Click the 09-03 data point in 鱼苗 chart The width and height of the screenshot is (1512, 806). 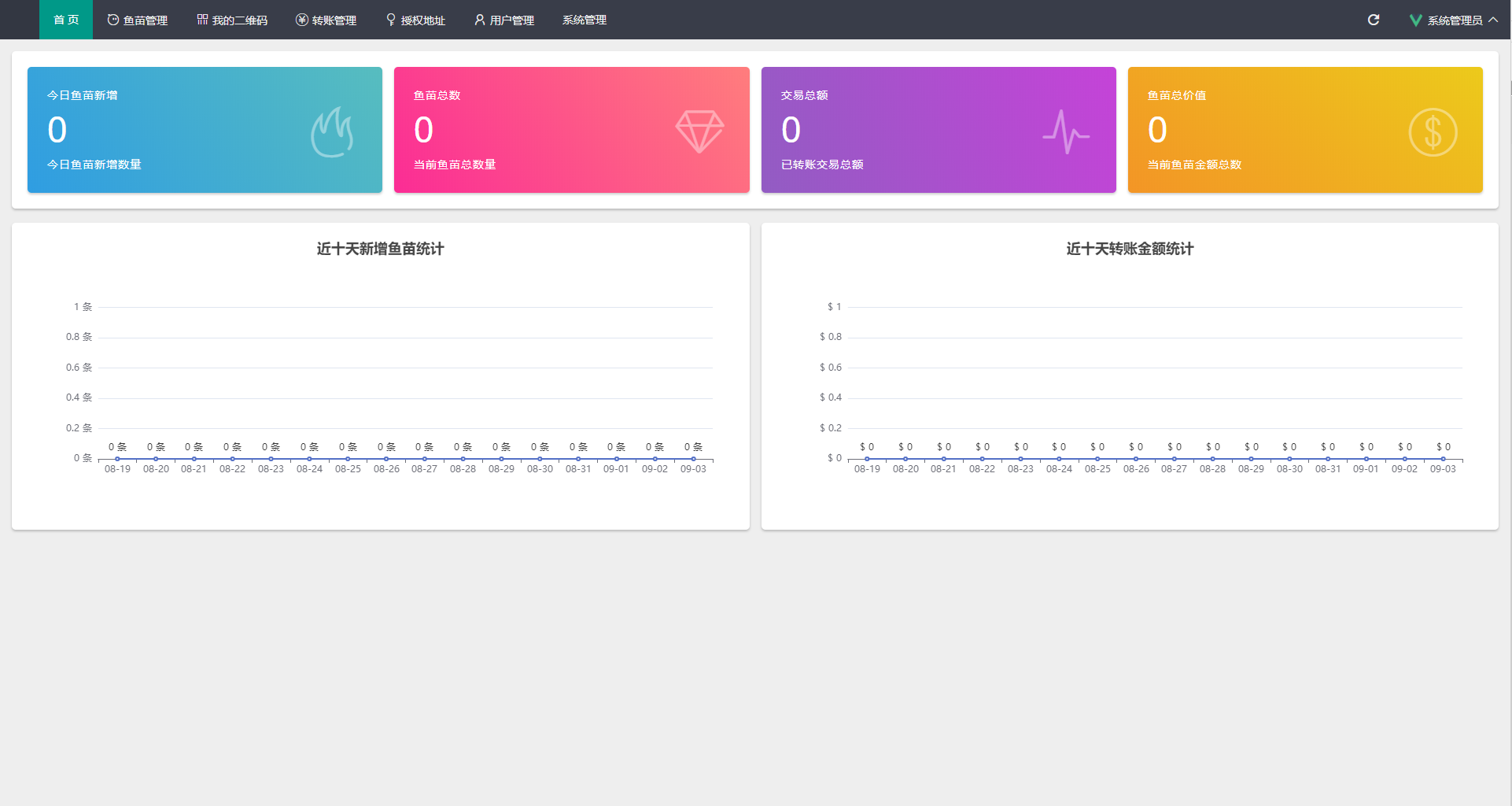pyautogui.click(x=693, y=459)
